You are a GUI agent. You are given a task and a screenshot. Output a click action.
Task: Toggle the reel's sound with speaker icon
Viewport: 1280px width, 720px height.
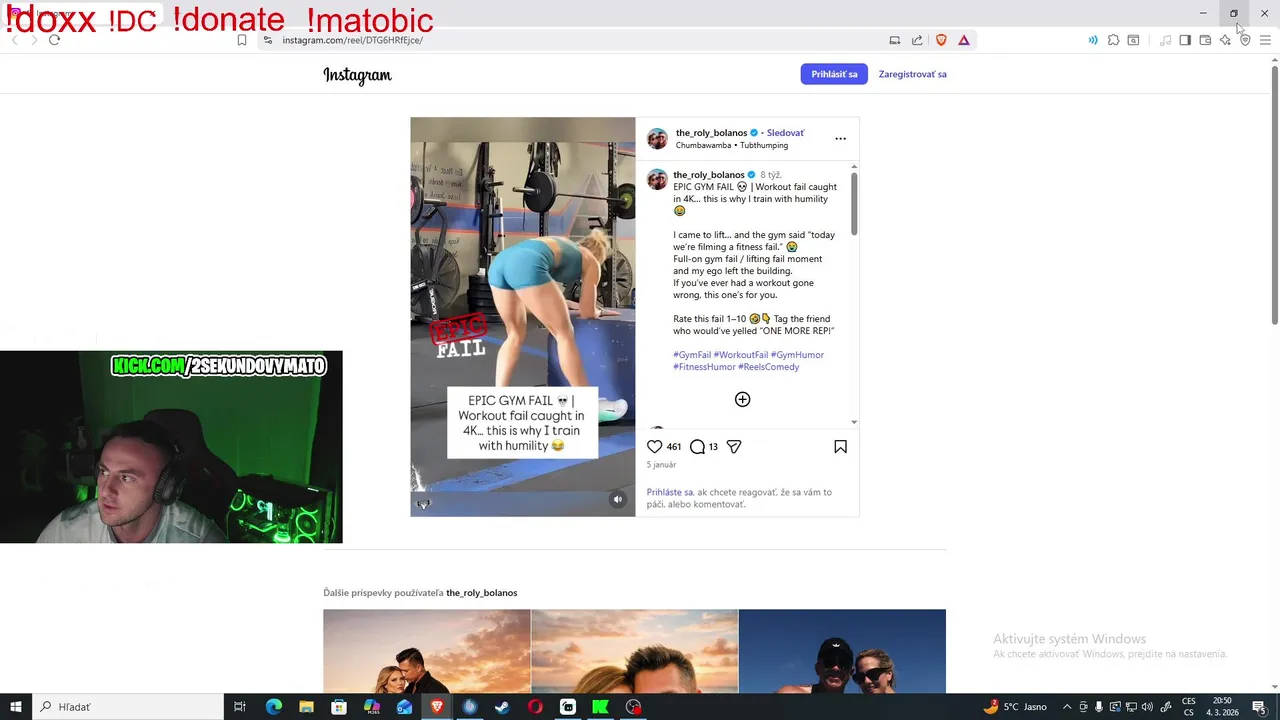pos(618,500)
